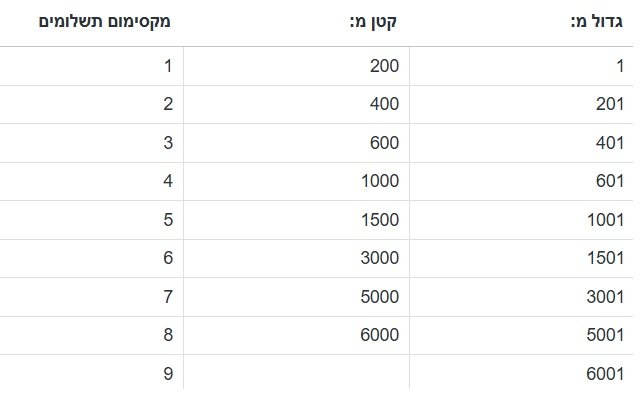The height and width of the screenshot is (396, 642).
Task: Click the 'קטן מ:' column header
Action: (373, 22)
